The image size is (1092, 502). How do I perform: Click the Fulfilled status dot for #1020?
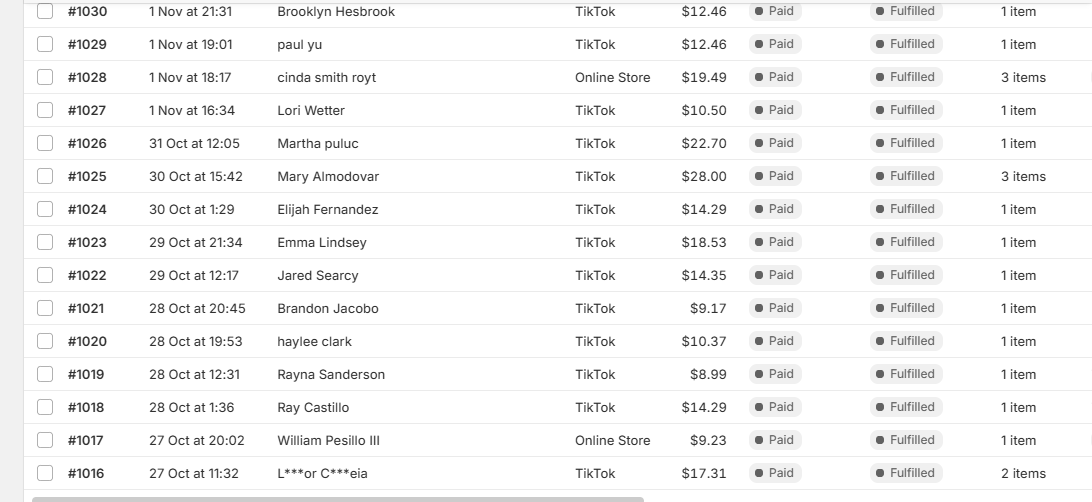(880, 341)
